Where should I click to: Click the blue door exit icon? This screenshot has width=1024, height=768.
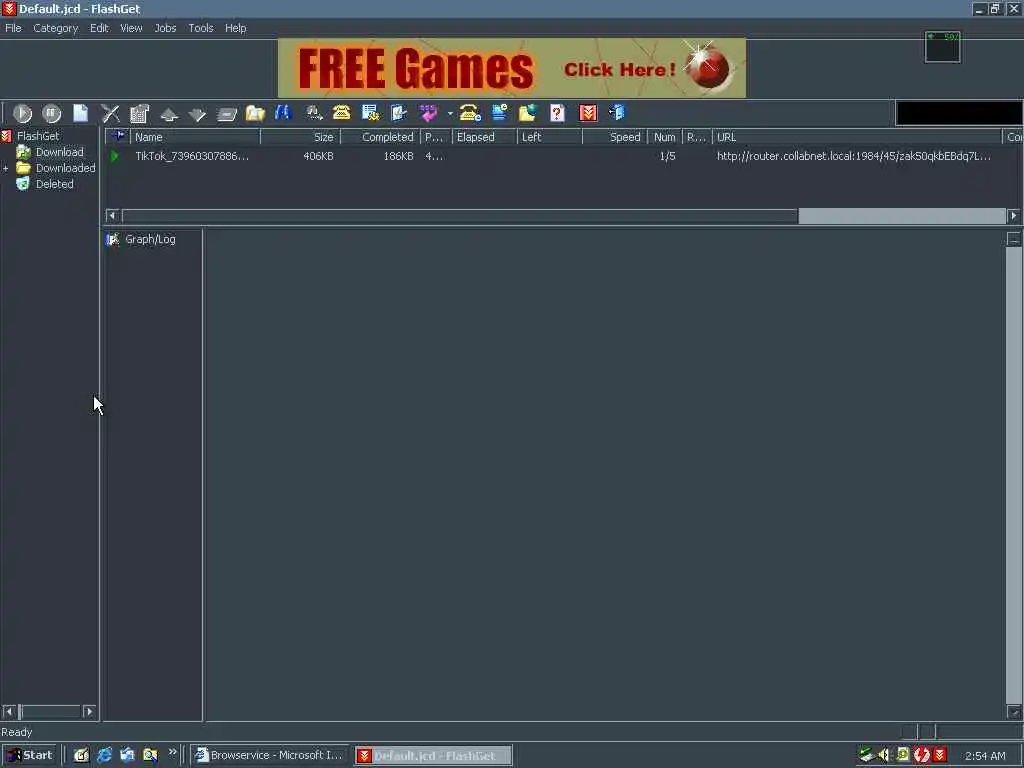point(617,112)
